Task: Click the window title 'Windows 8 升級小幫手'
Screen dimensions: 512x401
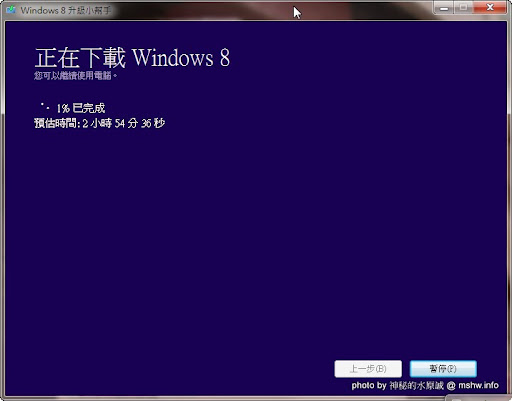Action: 66,10
